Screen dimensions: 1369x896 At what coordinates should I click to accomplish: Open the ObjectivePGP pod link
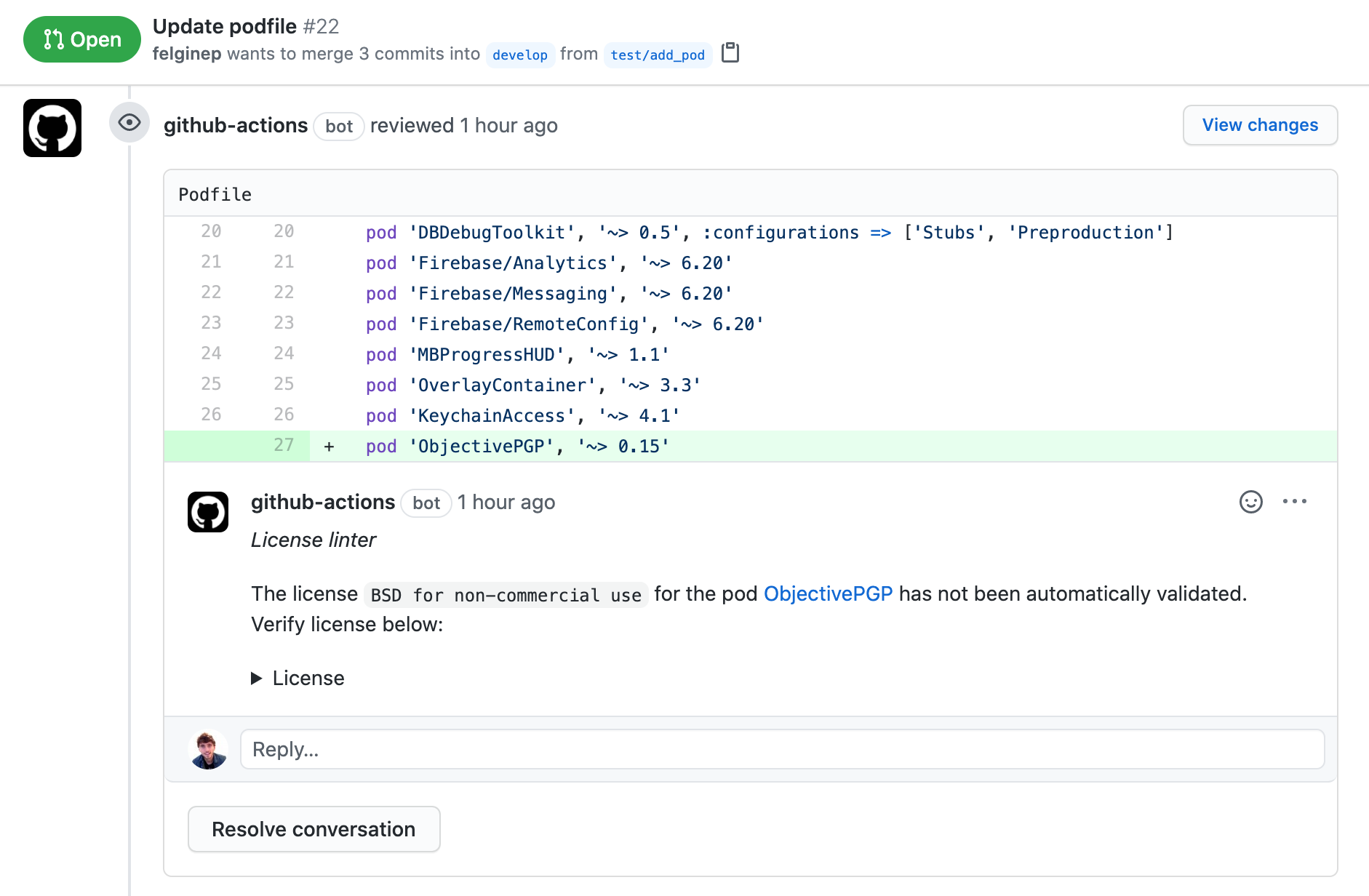[x=828, y=593]
